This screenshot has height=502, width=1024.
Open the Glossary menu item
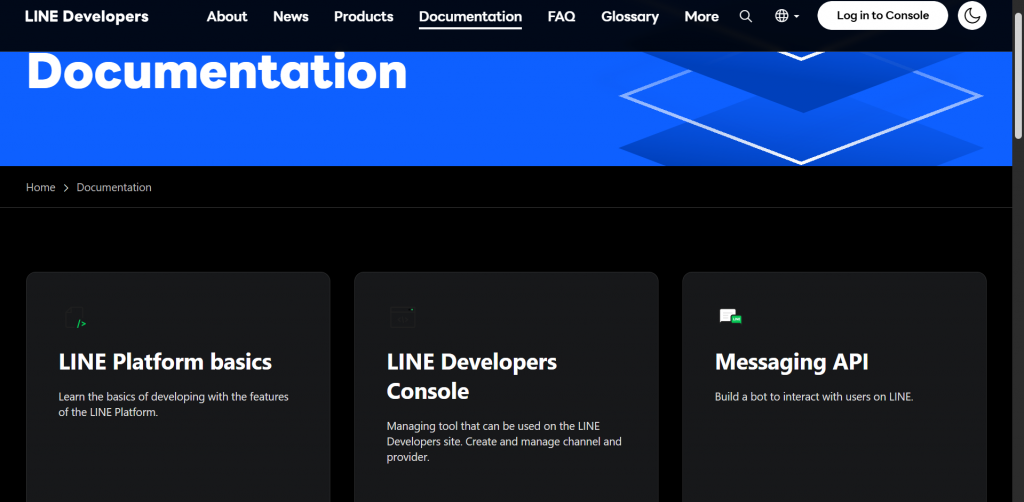click(x=630, y=16)
